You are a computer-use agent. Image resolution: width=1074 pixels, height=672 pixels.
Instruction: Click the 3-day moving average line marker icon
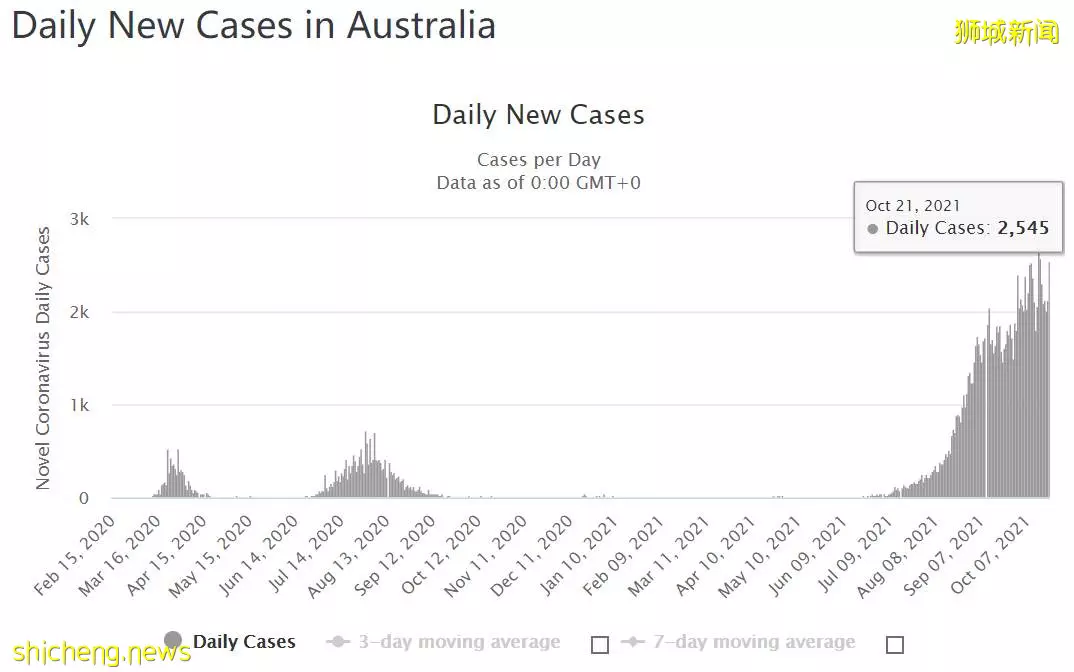pyautogui.click(x=338, y=642)
